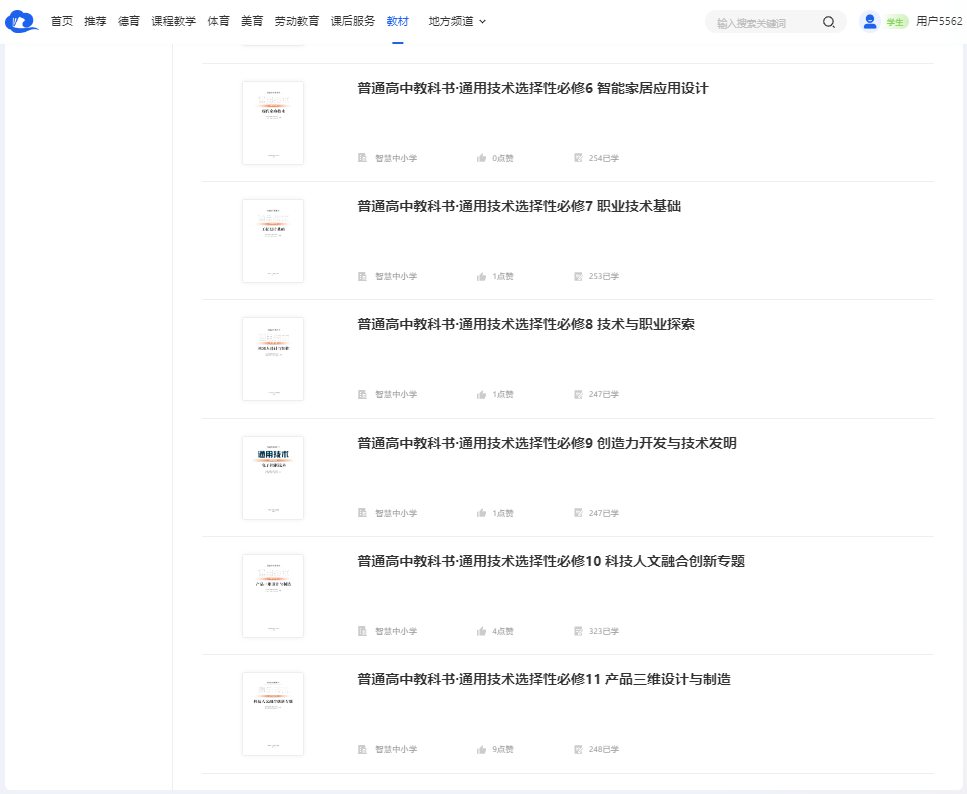
Task: Open the 课程教学 menu item
Action: (x=173, y=21)
